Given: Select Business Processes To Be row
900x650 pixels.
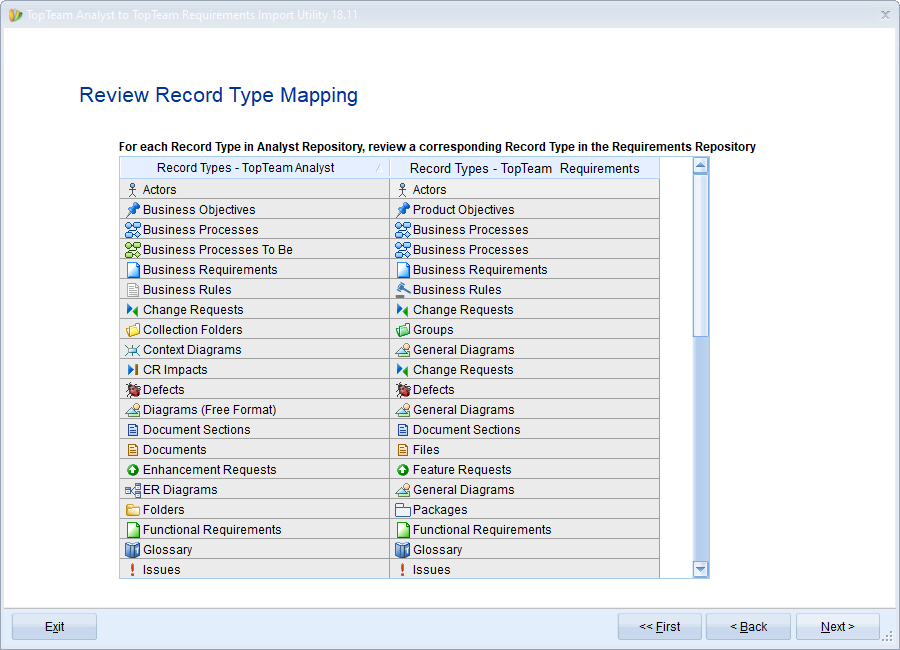Looking at the screenshot, I should tap(254, 250).
